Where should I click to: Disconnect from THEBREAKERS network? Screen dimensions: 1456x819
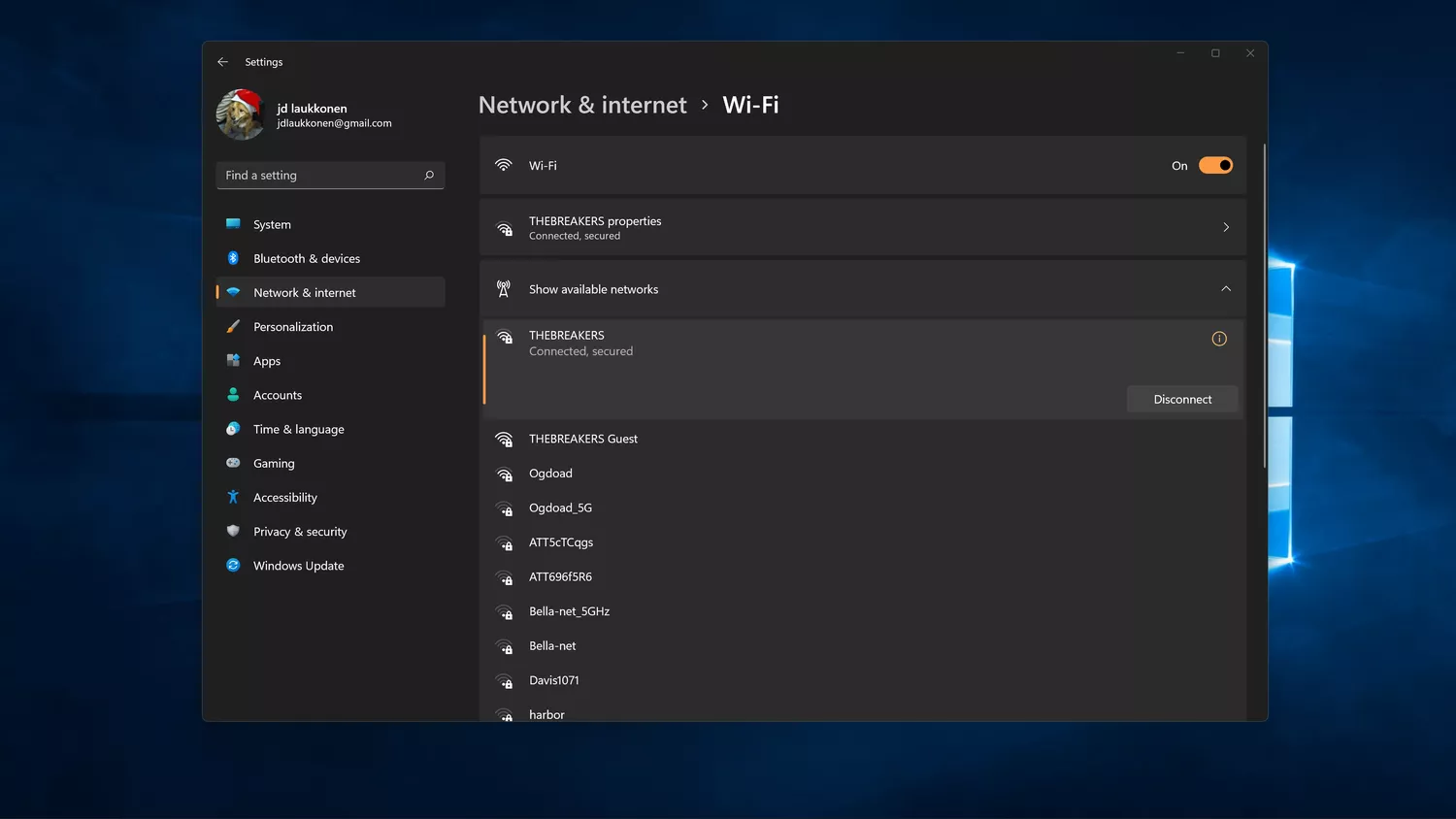1182,399
